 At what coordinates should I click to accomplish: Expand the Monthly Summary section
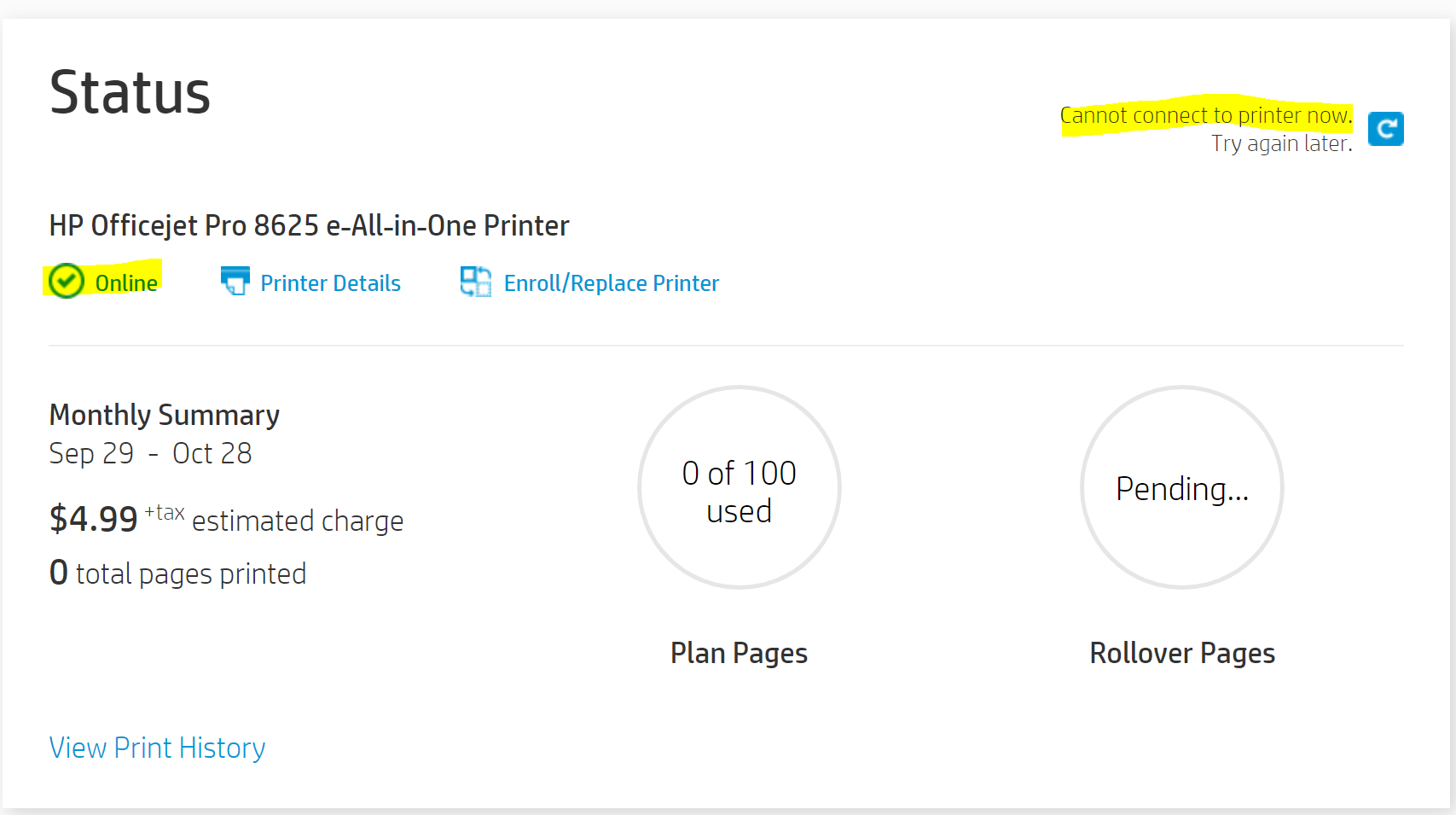(164, 415)
